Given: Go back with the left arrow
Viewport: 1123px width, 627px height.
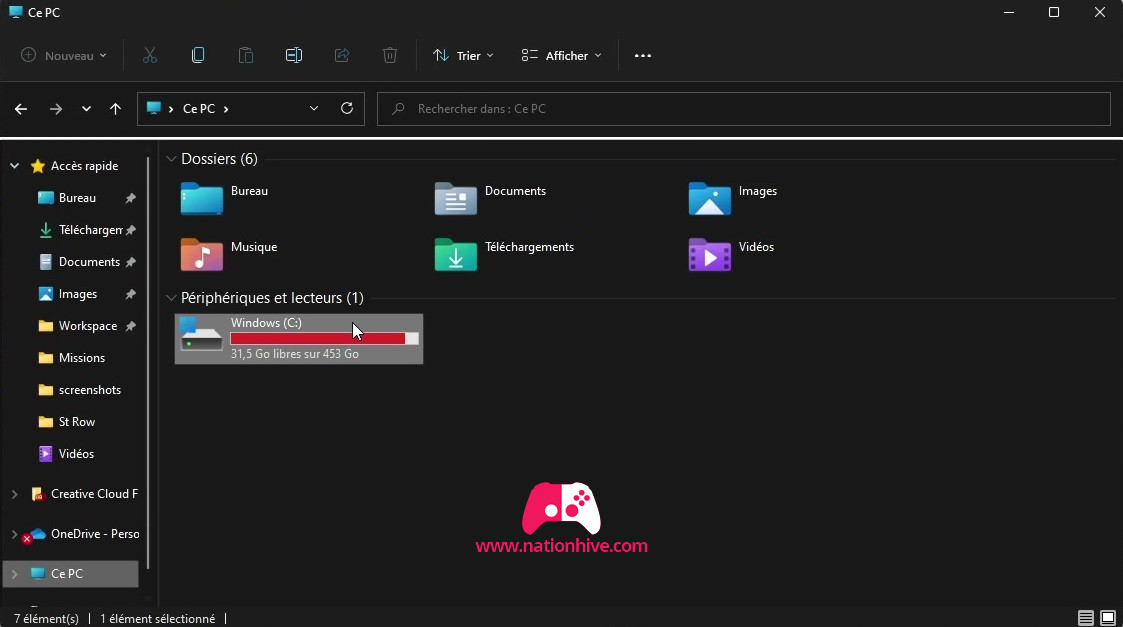Looking at the screenshot, I should pyautogui.click(x=21, y=109).
